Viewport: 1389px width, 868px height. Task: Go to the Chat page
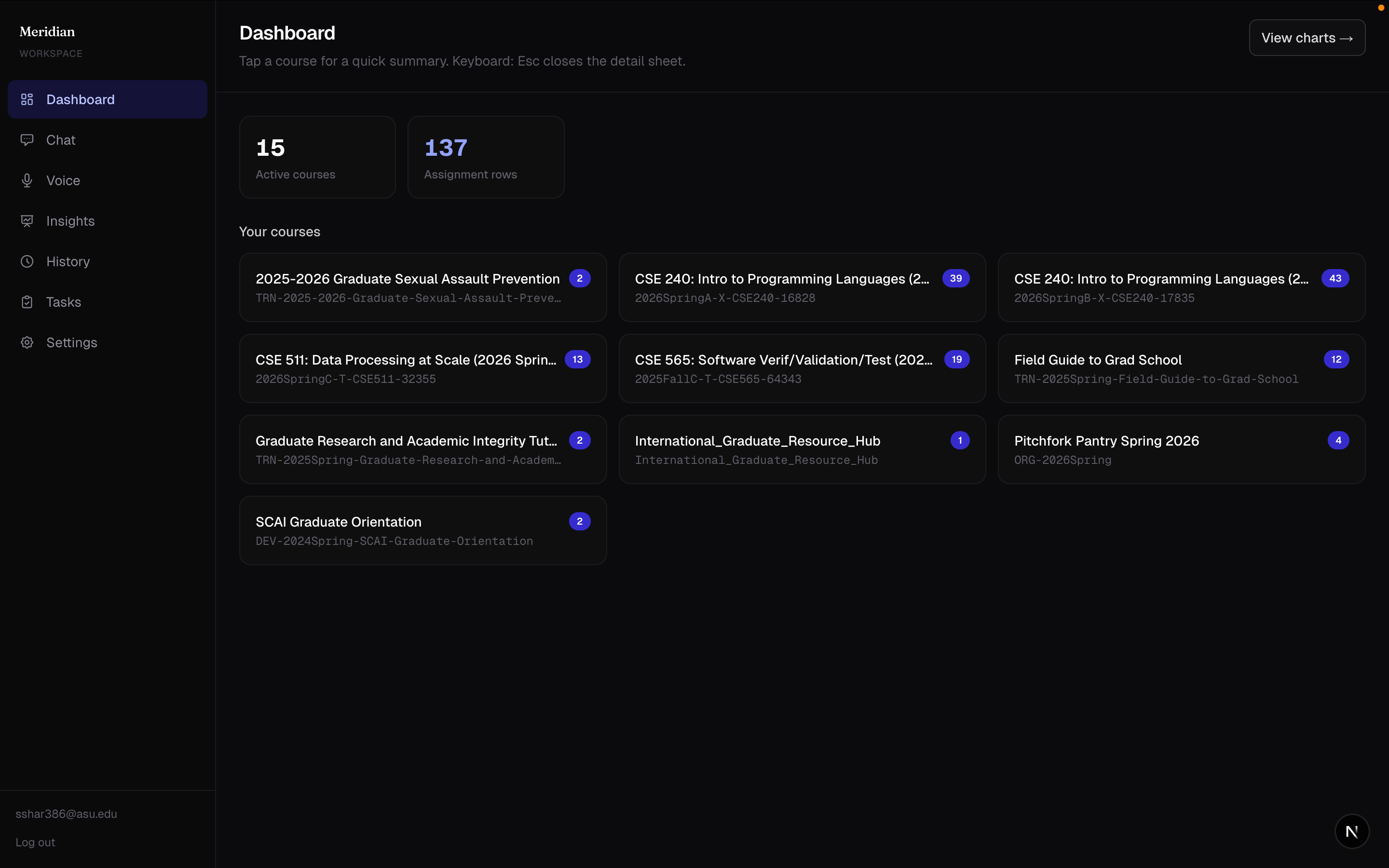[61, 140]
